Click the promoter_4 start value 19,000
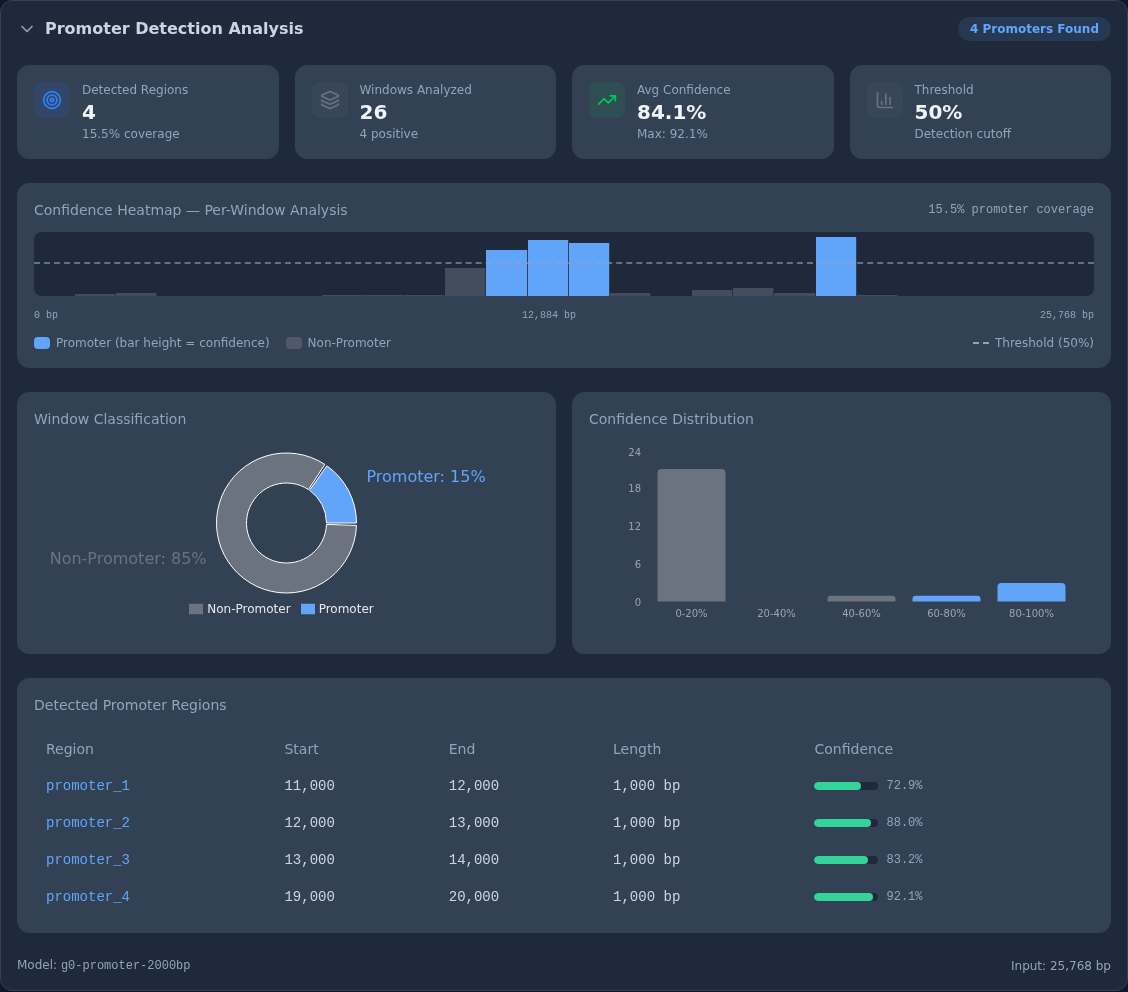Screen dimensions: 1128x992 [x=309, y=896]
